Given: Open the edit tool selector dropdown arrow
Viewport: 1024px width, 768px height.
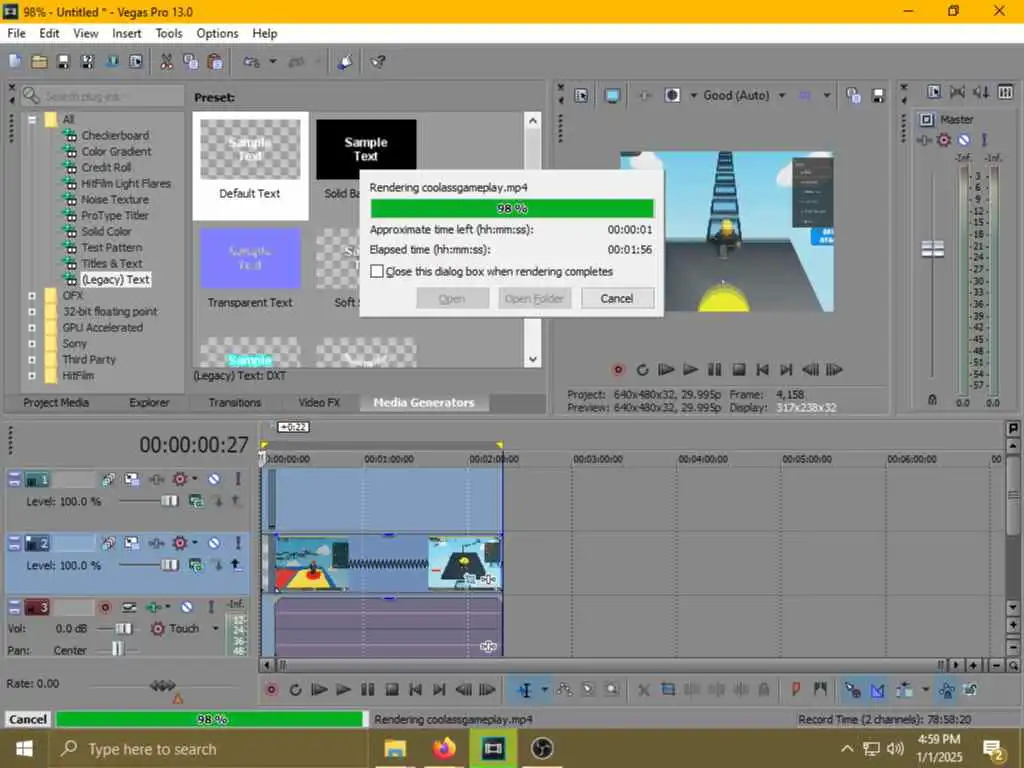Looking at the screenshot, I should (544, 690).
